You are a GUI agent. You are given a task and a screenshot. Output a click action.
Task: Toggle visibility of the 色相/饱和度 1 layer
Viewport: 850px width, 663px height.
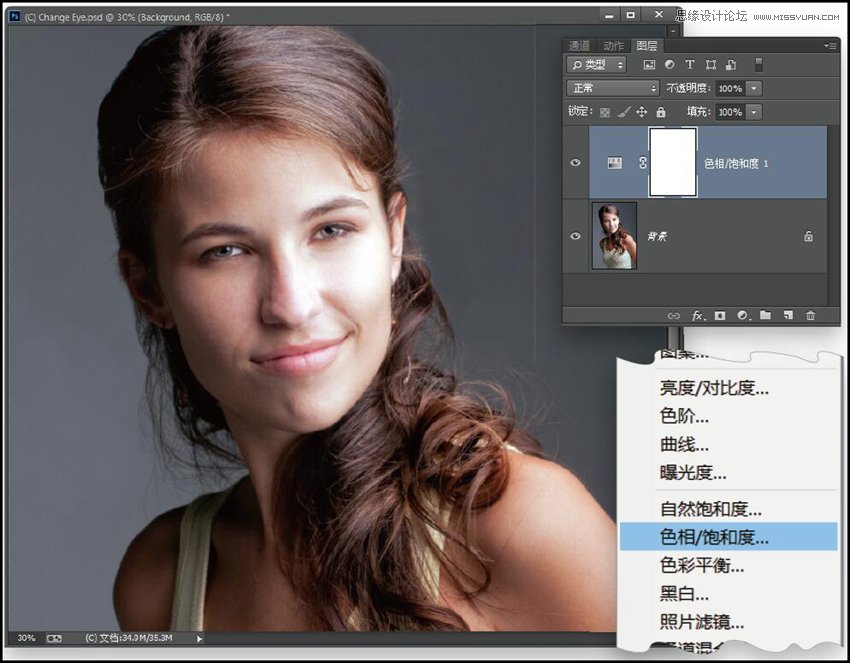click(575, 163)
